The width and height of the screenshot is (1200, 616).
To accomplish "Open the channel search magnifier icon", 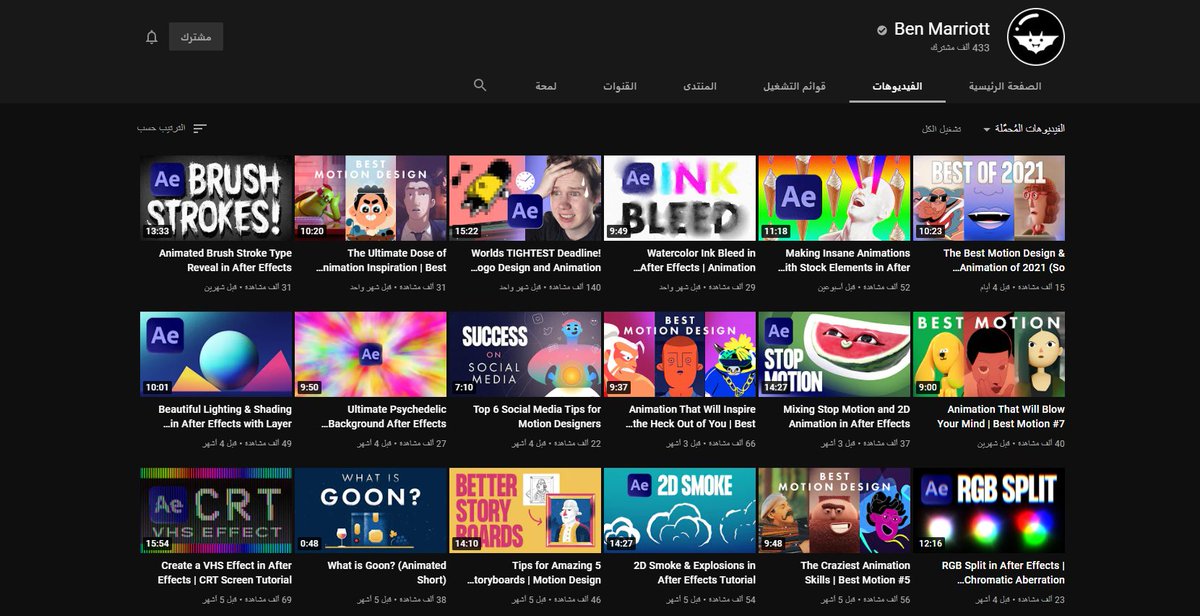I will (x=480, y=86).
